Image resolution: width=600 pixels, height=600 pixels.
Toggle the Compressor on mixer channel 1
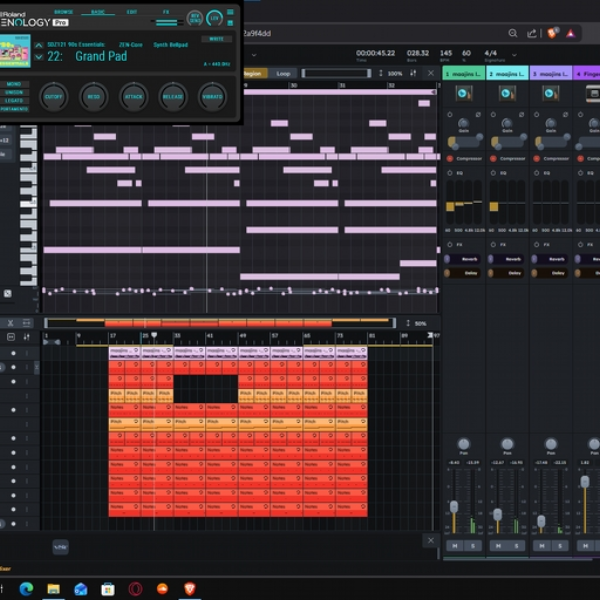point(450,158)
